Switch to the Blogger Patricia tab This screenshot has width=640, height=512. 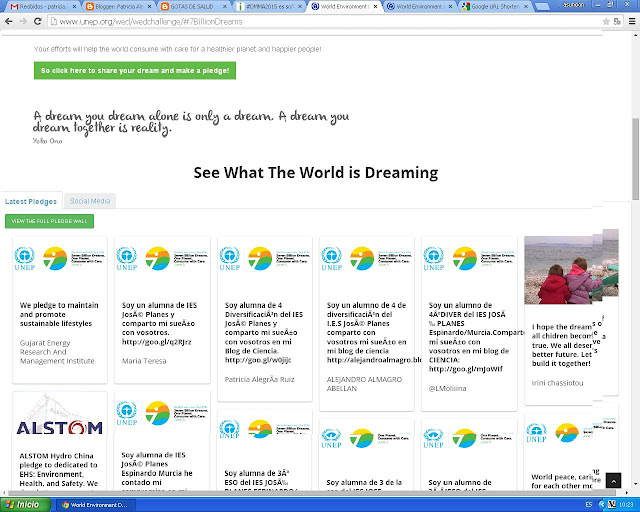[117, 7]
